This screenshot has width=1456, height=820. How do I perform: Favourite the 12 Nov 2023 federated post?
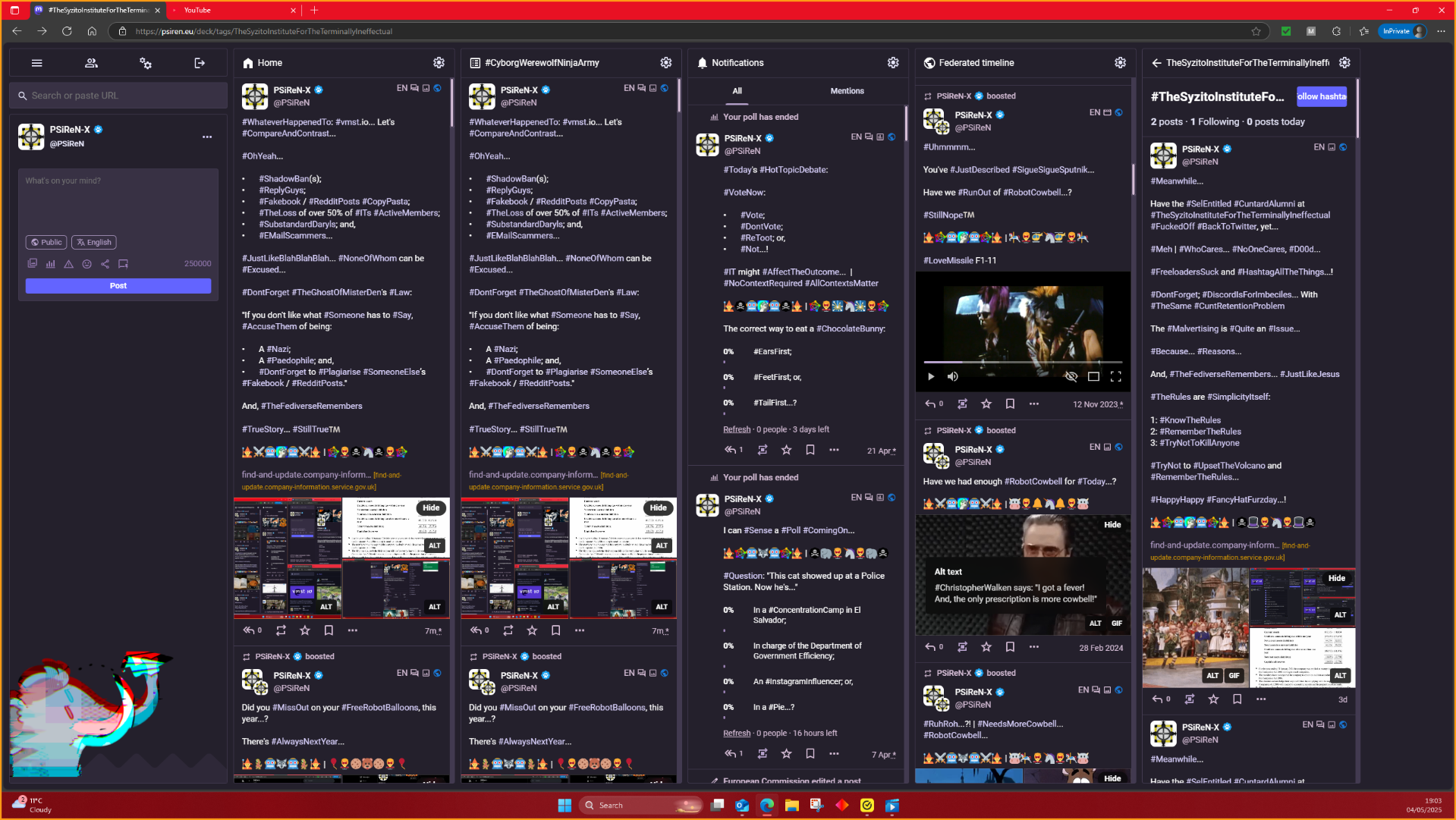click(x=986, y=404)
